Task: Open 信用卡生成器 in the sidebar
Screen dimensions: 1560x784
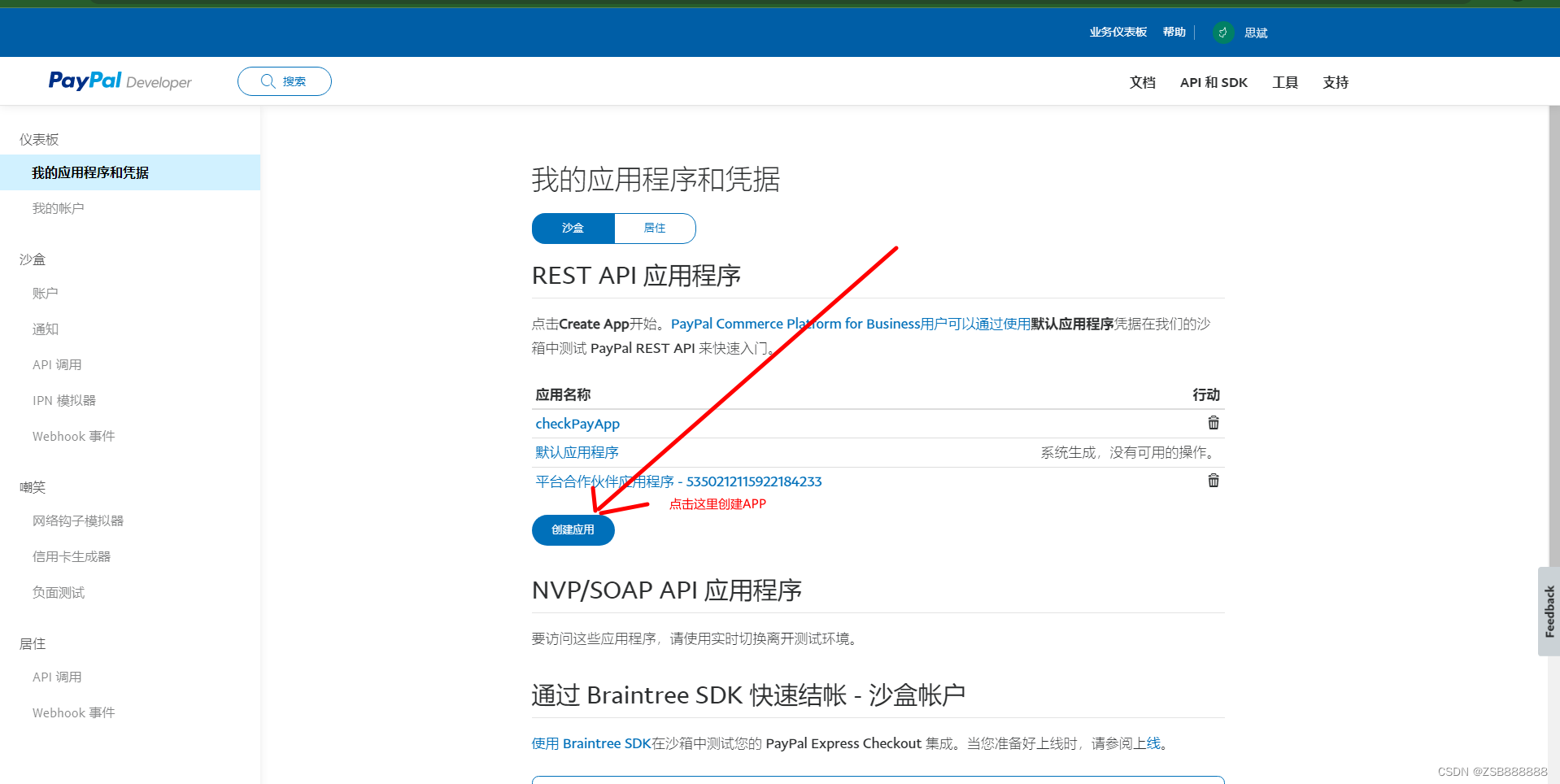Action: pos(72,556)
